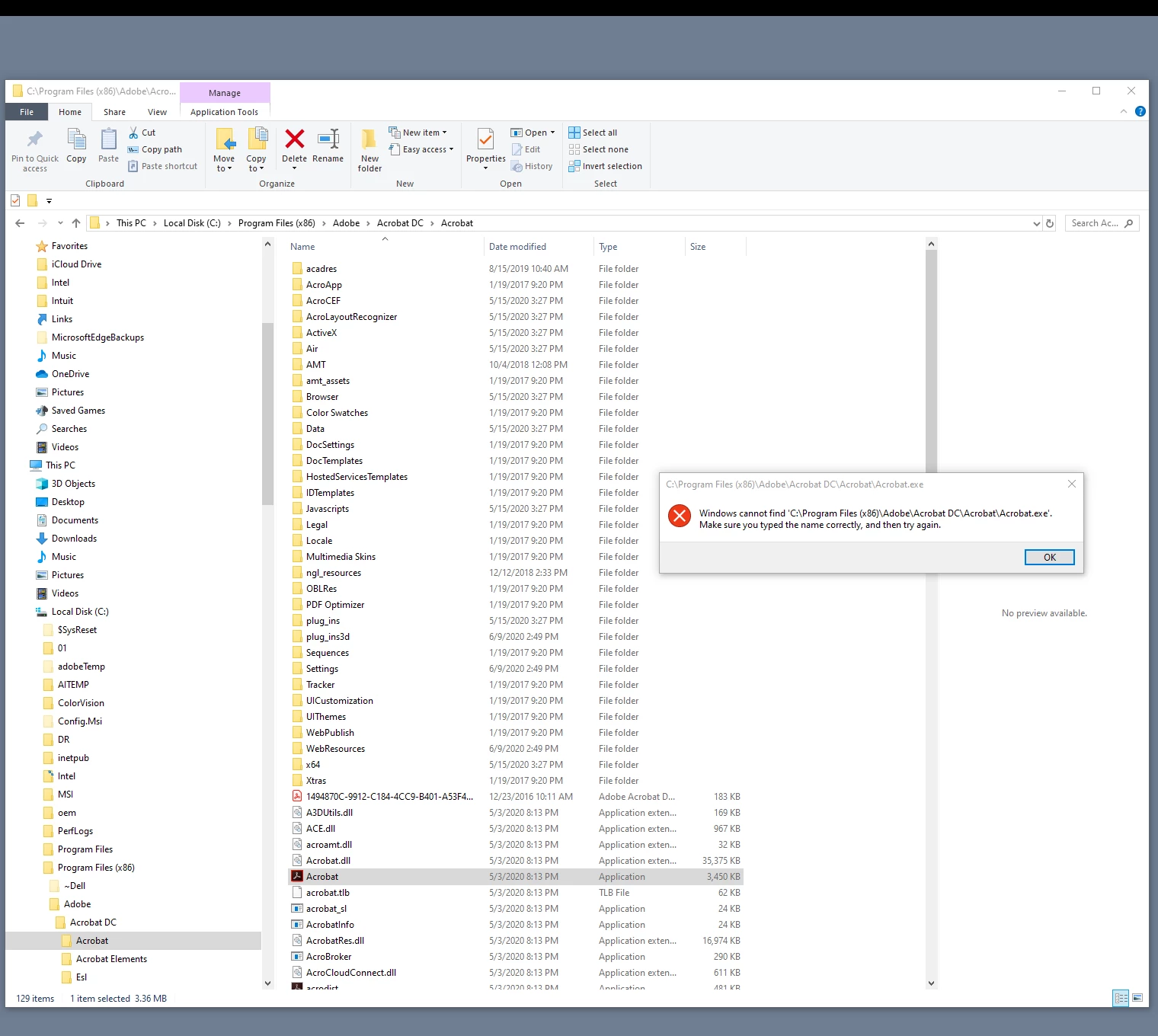The image size is (1158, 1036).
Task: Click Select none in ribbon
Action: tap(599, 149)
